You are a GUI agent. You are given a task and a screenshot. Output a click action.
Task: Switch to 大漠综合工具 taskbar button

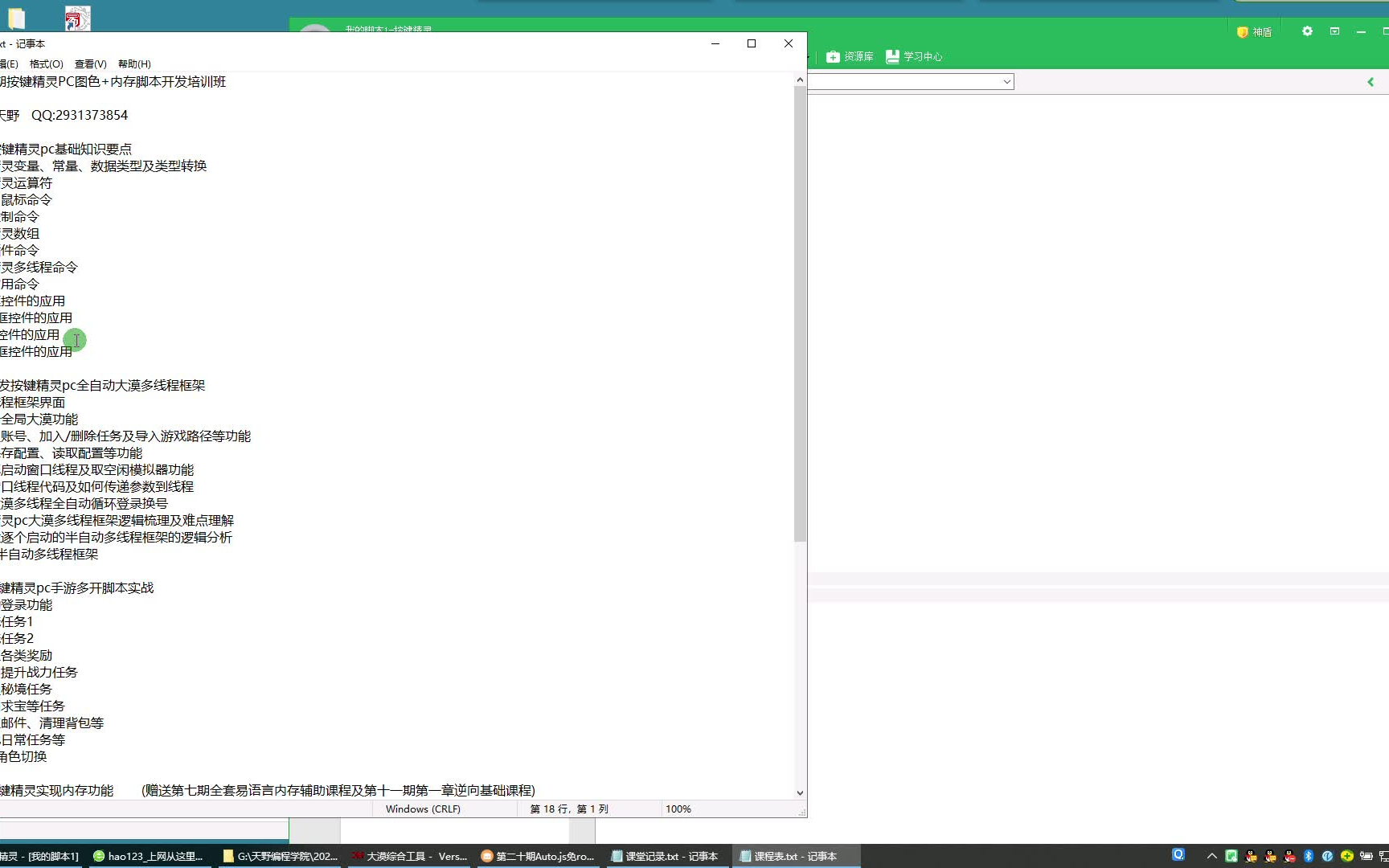pyautogui.click(x=408, y=856)
